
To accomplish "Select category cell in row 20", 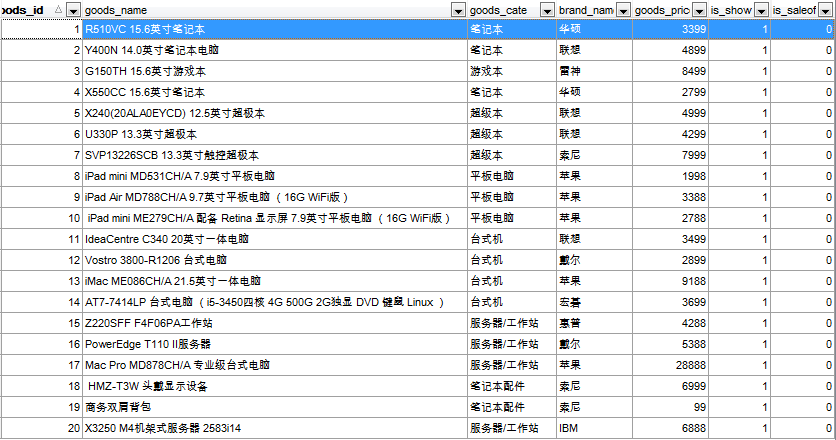I will point(512,428).
